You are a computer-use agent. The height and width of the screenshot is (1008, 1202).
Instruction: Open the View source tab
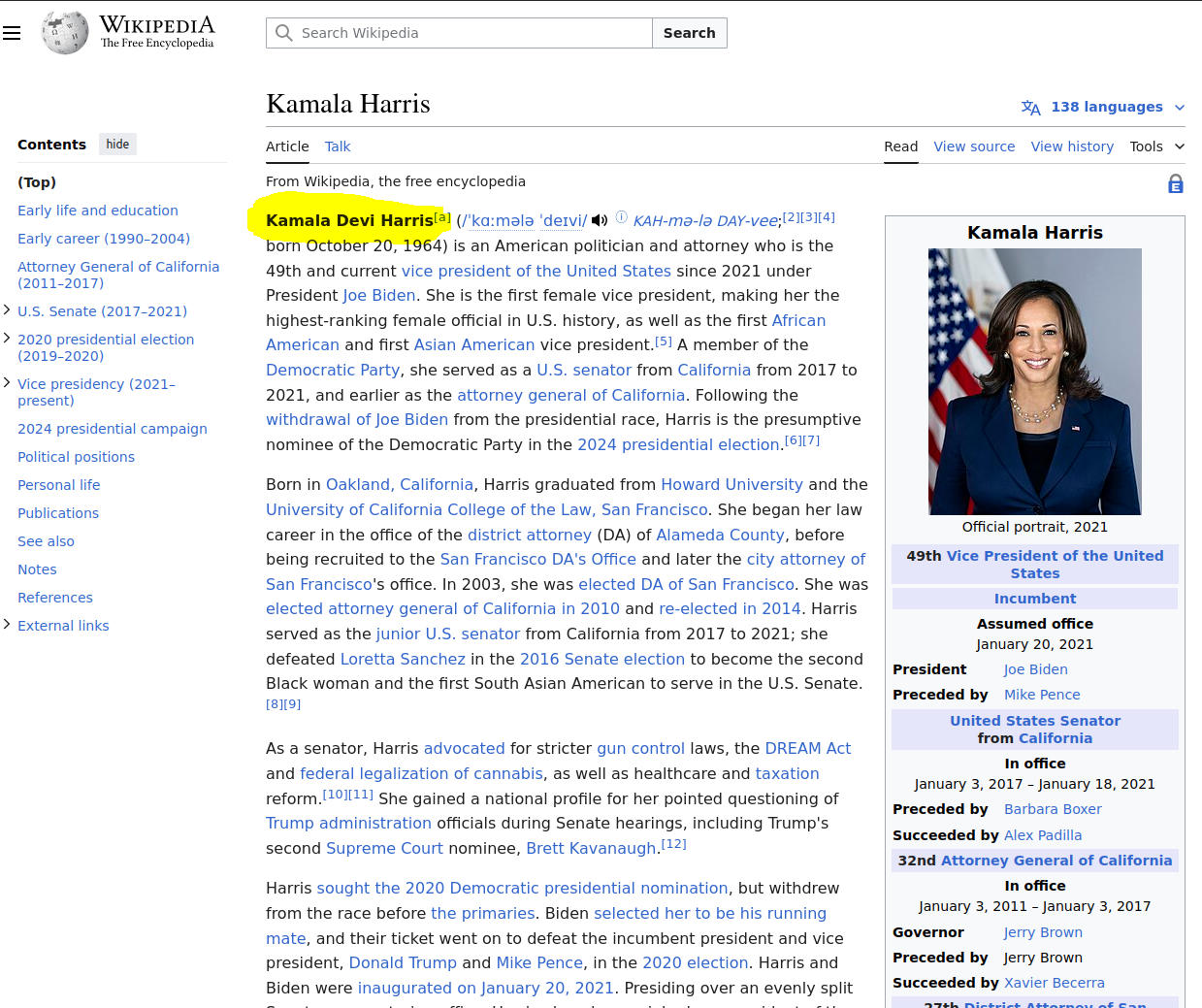point(974,146)
